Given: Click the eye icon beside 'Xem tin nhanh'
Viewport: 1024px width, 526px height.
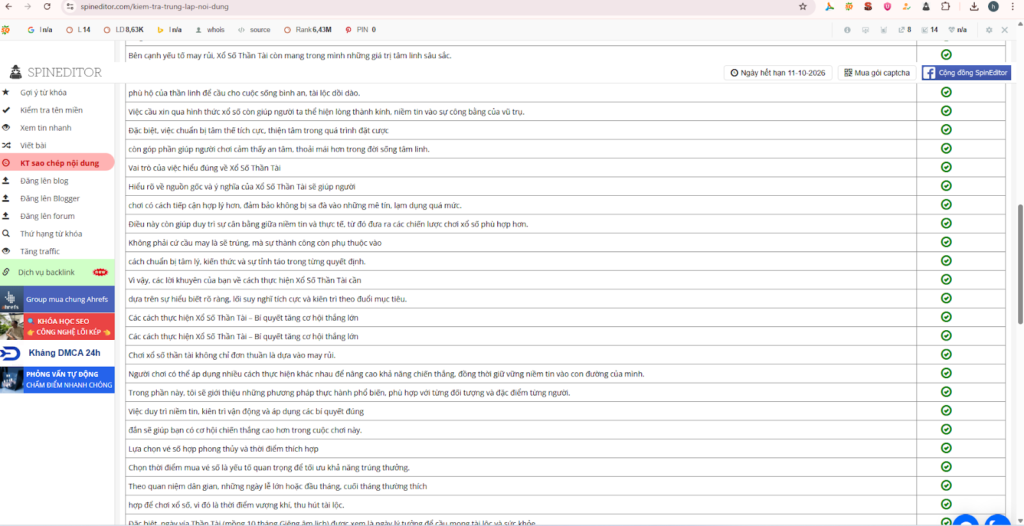Looking at the screenshot, I should 6,127.
